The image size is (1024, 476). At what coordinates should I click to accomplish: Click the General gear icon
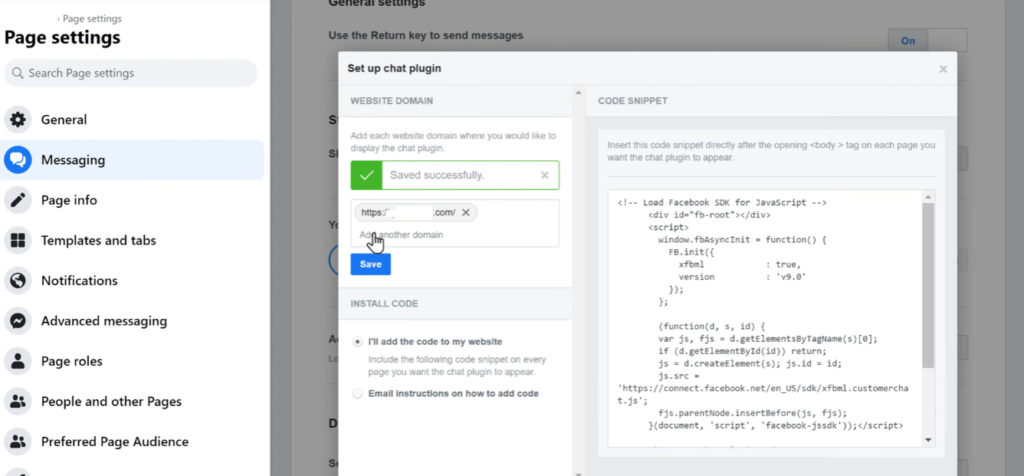pos(18,119)
